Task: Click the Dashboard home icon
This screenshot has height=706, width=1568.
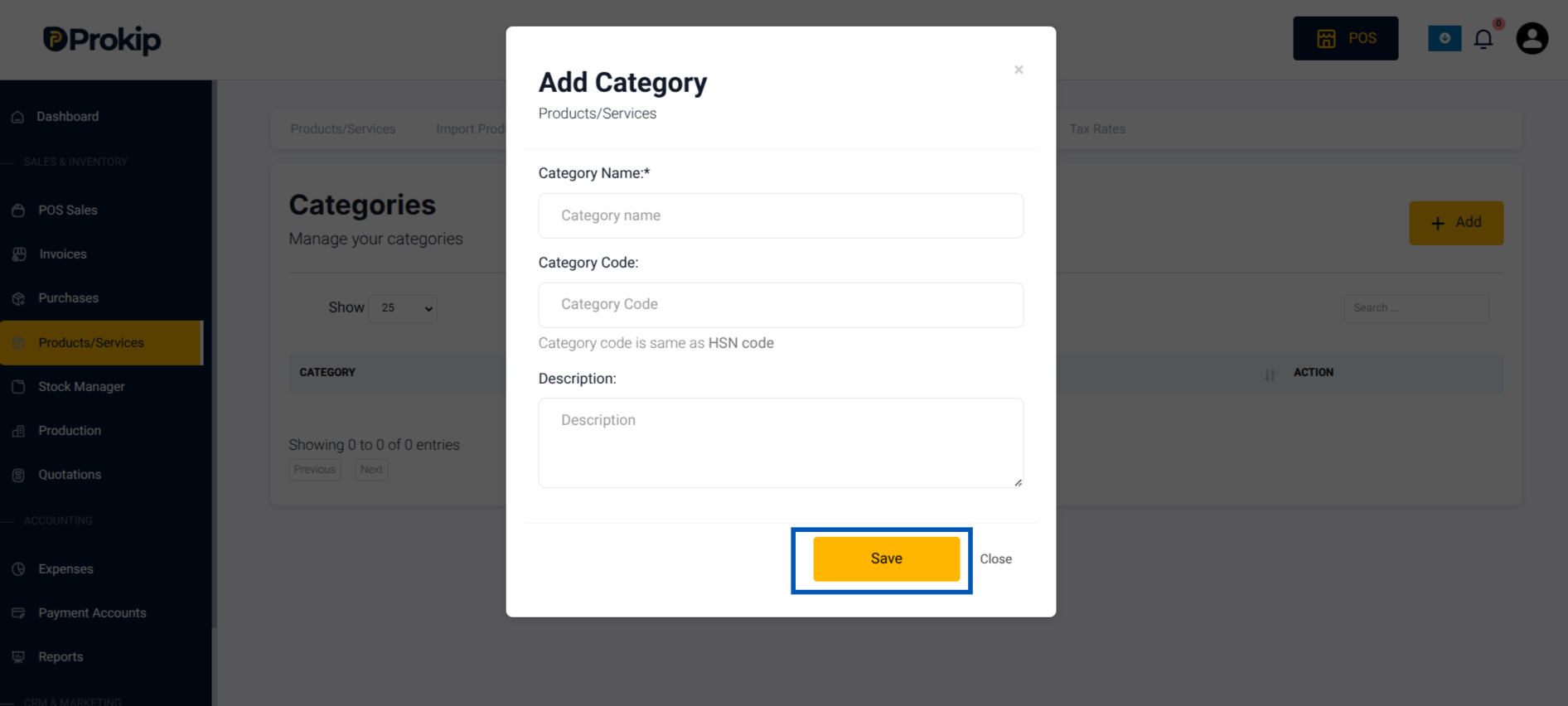Action: click(x=17, y=117)
